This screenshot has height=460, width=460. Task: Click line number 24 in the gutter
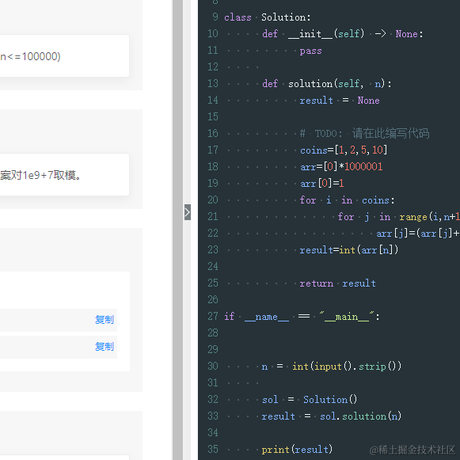pos(213,266)
